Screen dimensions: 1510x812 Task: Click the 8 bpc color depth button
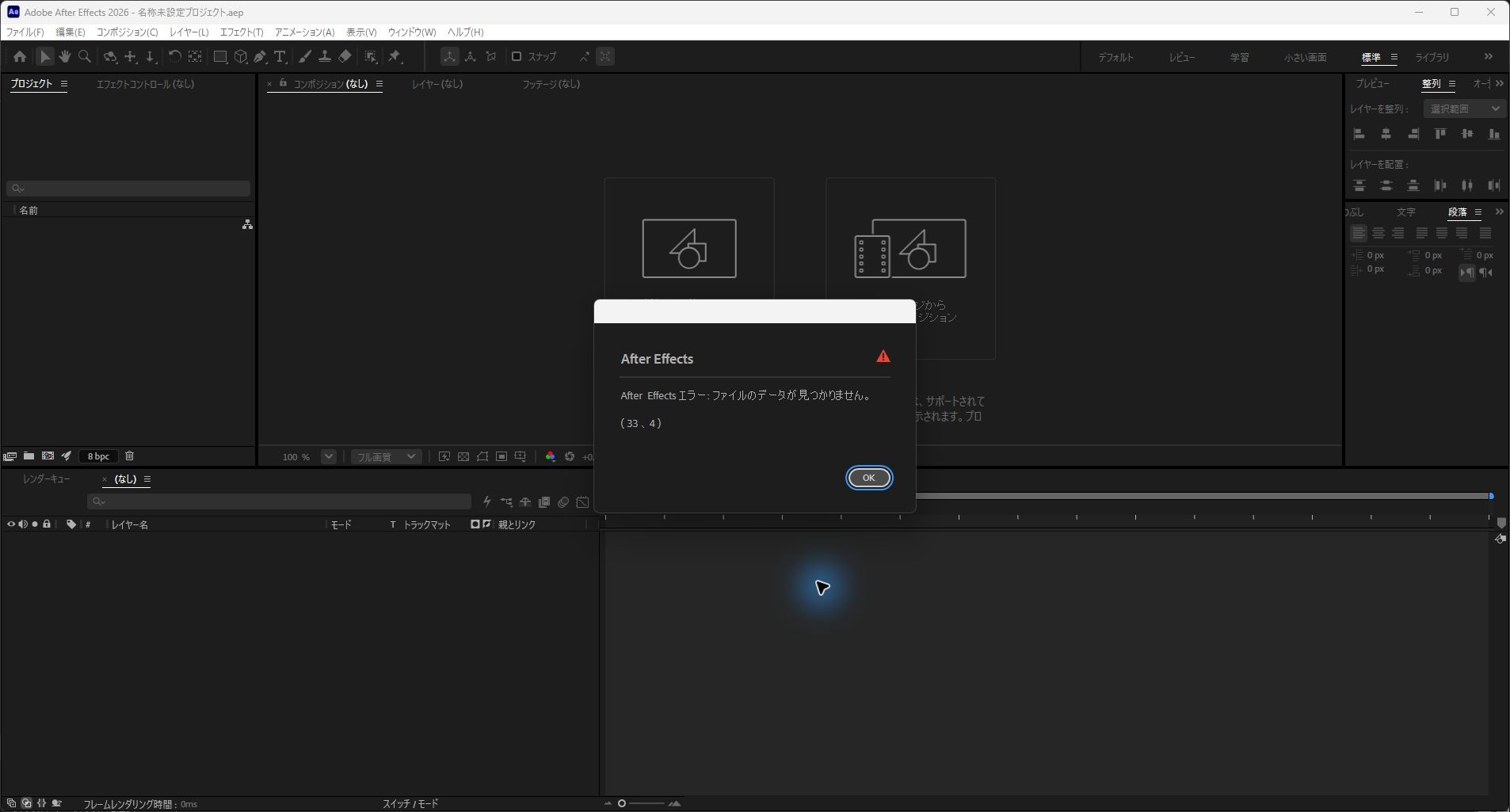point(98,456)
